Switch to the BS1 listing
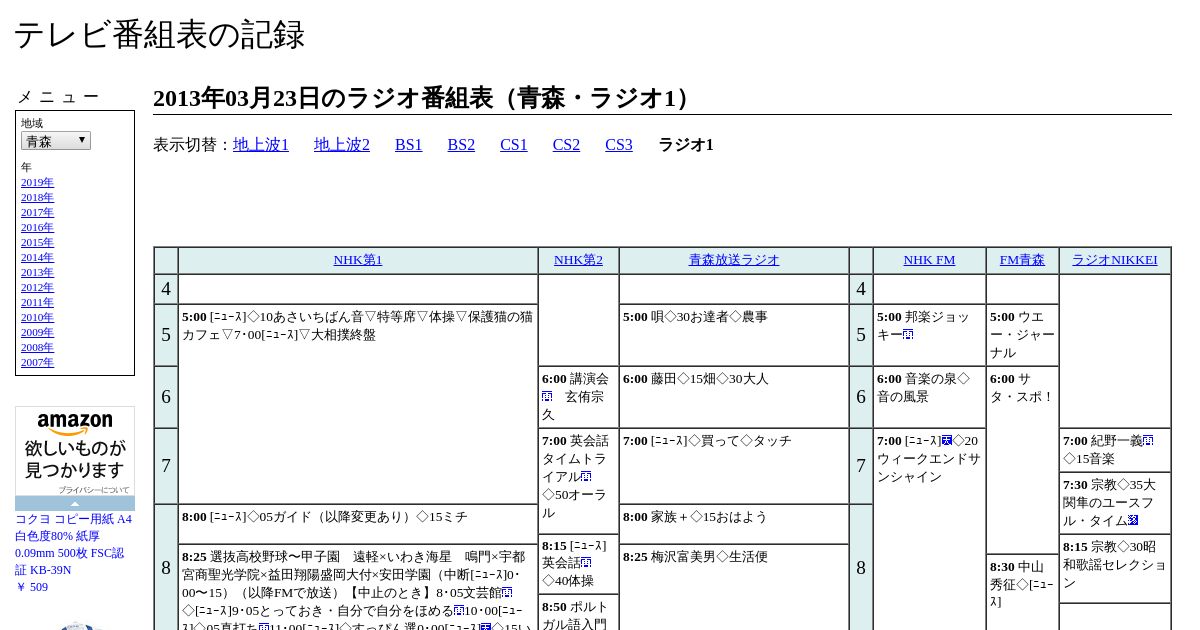This screenshot has width=1200, height=630. coord(409,145)
